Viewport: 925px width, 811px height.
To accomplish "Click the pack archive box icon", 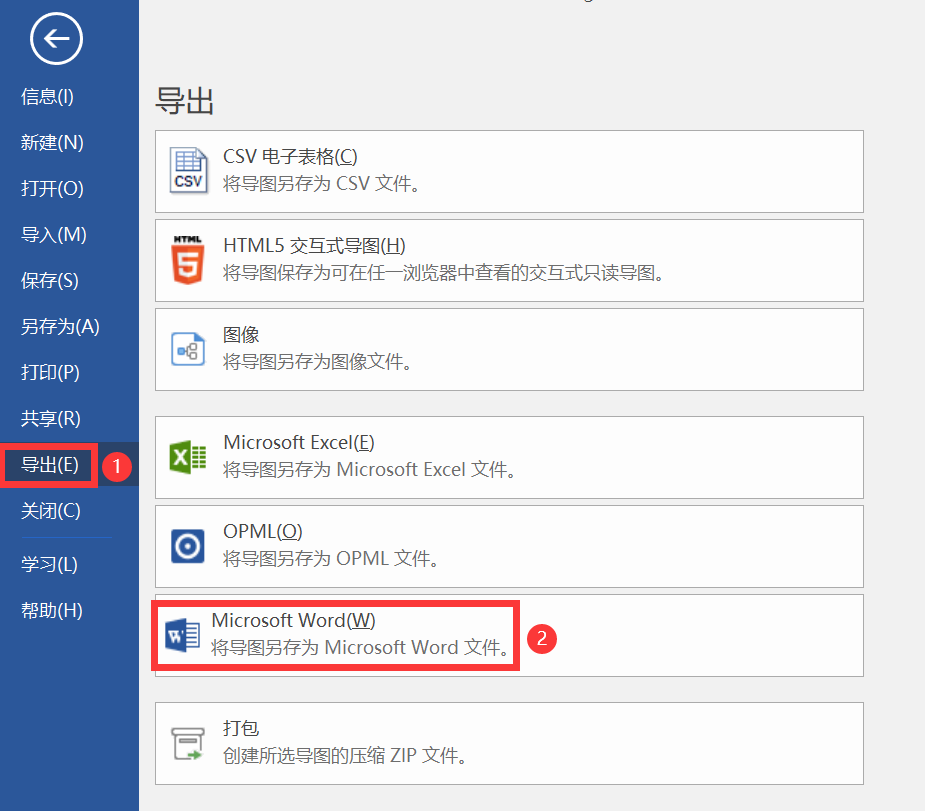I will click(188, 743).
